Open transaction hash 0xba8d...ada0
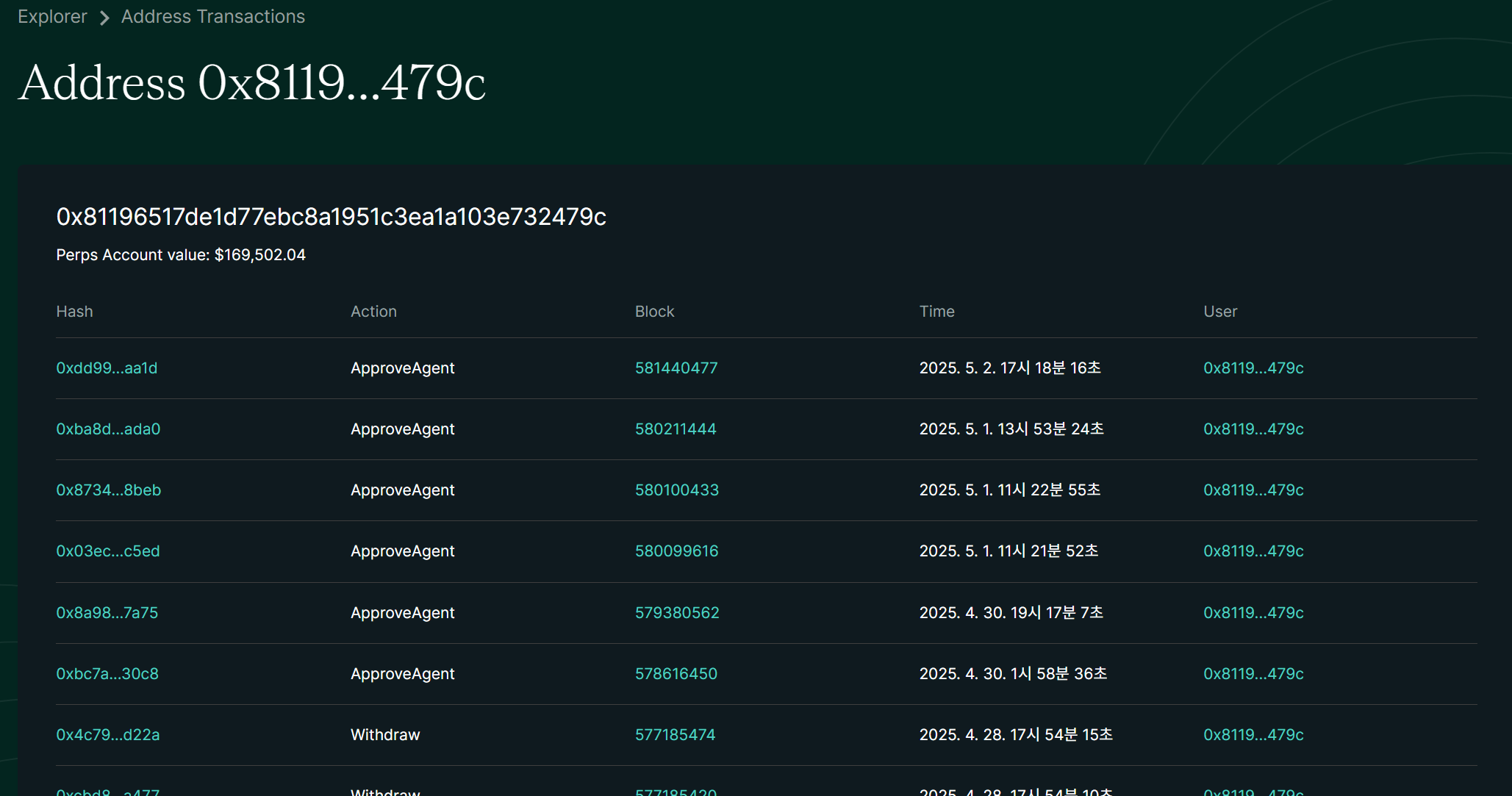The height and width of the screenshot is (796, 1512). (x=108, y=429)
